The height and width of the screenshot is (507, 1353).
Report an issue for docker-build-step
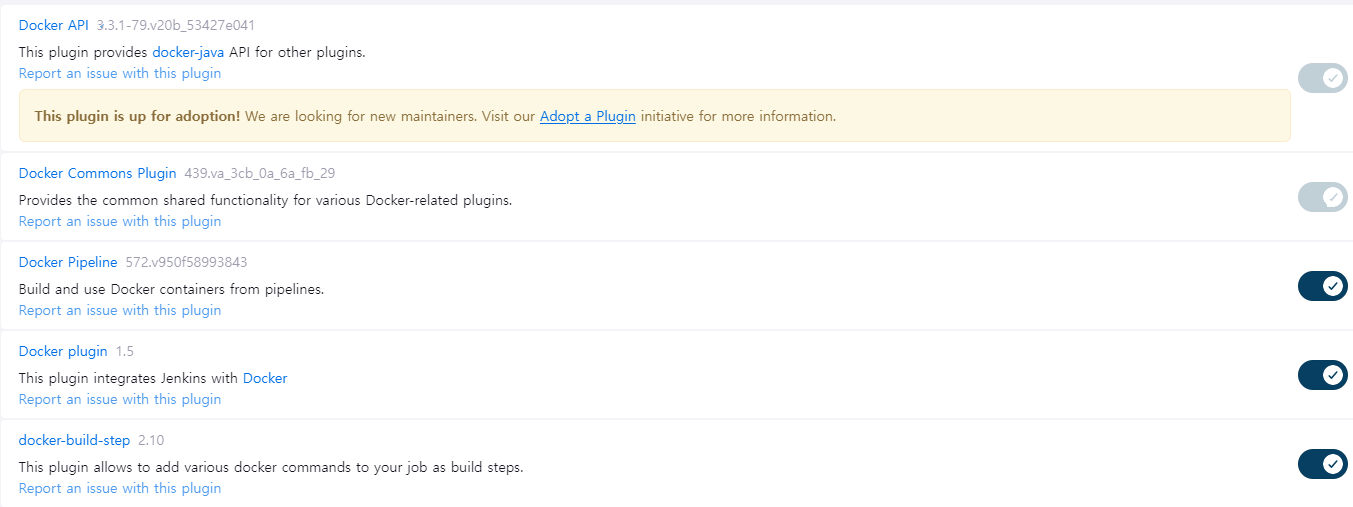tap(120, 488)
